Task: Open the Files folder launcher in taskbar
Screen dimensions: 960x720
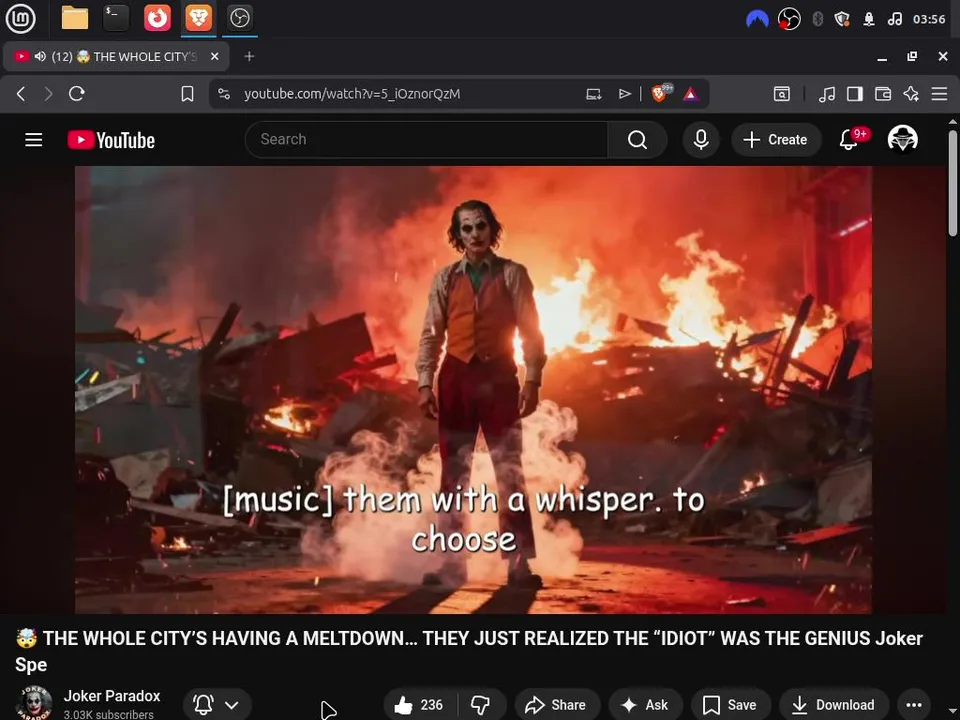Action: pyautogui.click(x=75, y=18)
